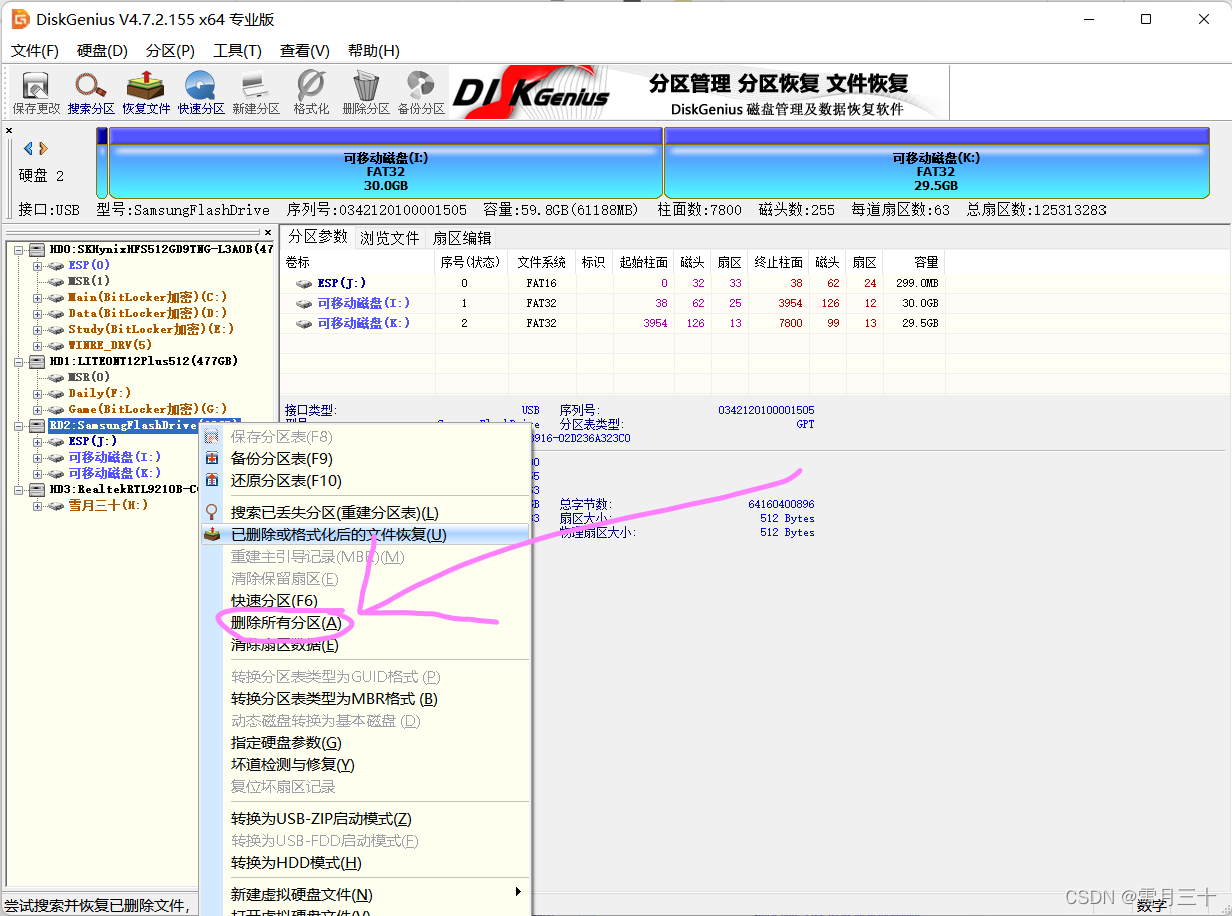Click the 搜索分区 magnifier icon
The width and height of the screenshot is (1232, 916).
91,92
